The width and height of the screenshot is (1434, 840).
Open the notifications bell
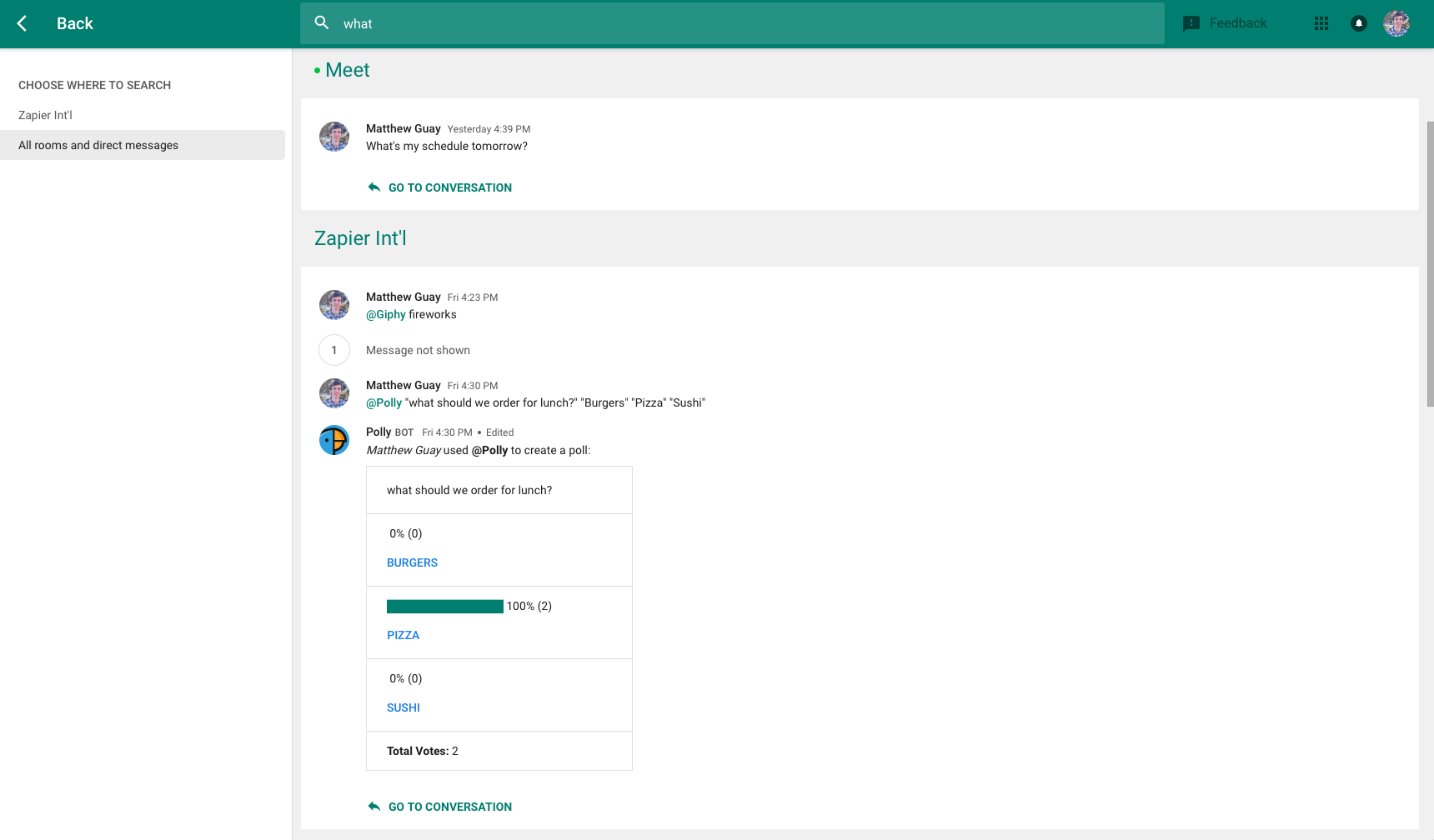(1358, 23)
